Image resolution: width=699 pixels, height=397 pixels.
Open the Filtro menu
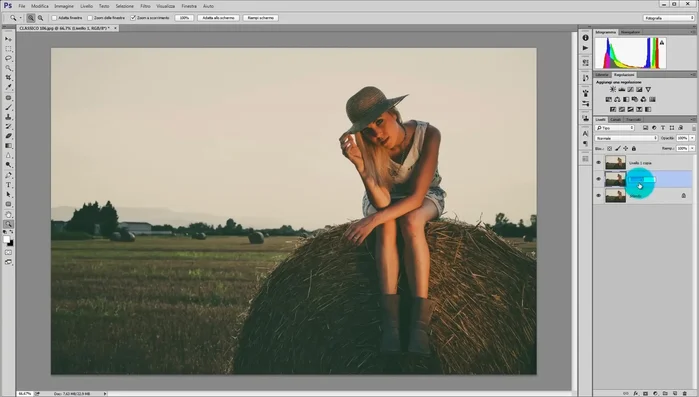coord(145,6)
